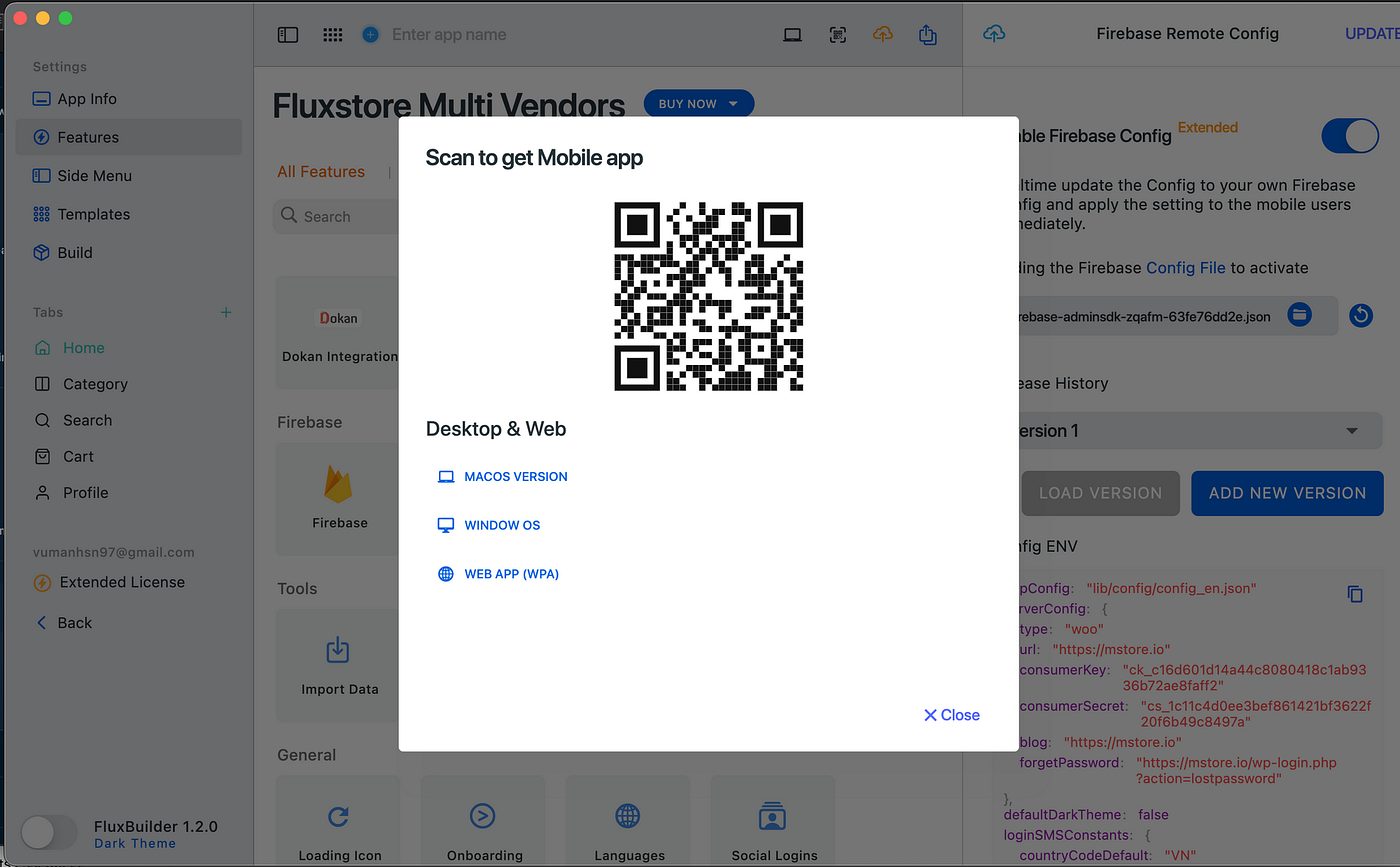The image size is (1400, 867).
Task: Click the WEB APP (WPA) link
Action: click(498, 574)
